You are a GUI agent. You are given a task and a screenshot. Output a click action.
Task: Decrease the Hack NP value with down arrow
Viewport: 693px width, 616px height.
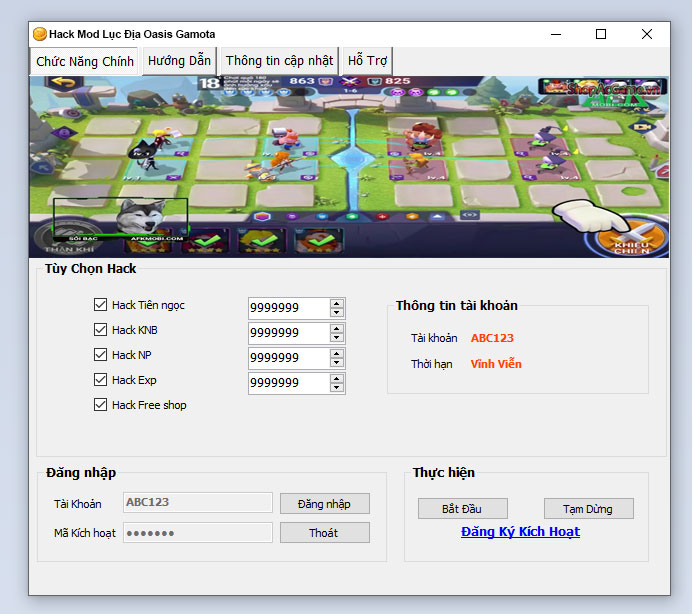pos(337,363)
